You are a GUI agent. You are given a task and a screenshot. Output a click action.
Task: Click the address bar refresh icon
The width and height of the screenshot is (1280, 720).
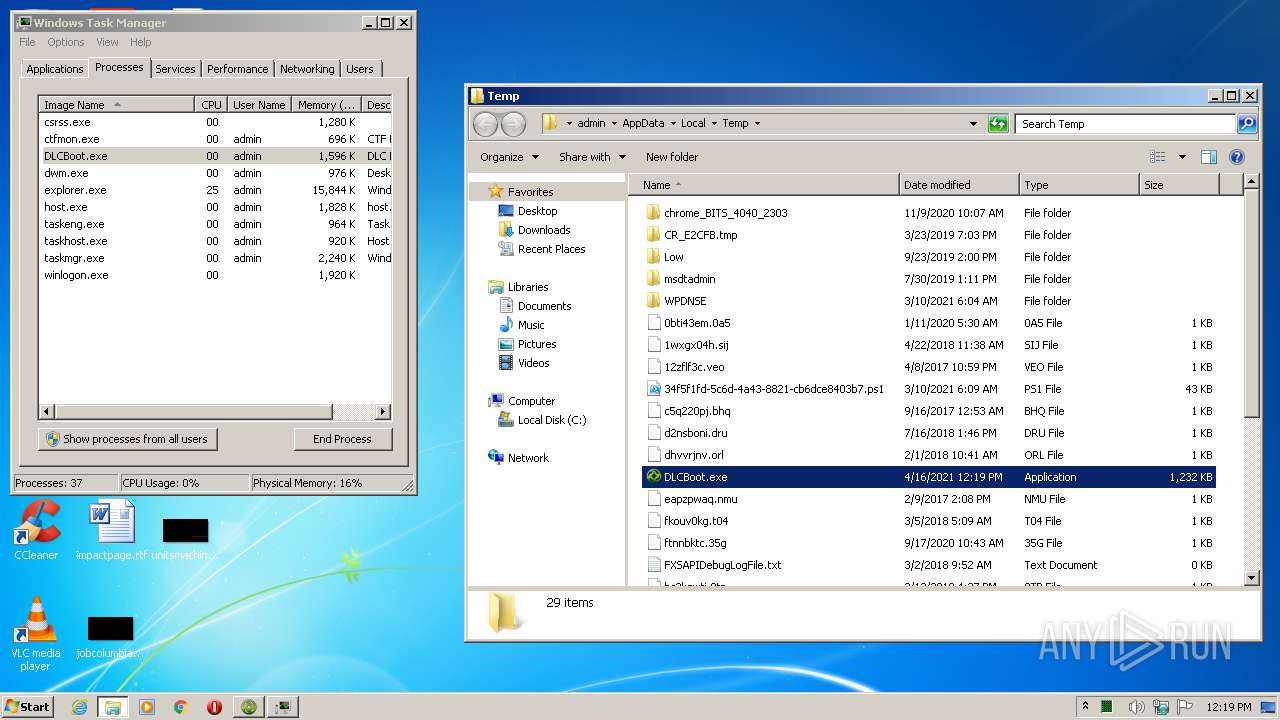[998, 124]
